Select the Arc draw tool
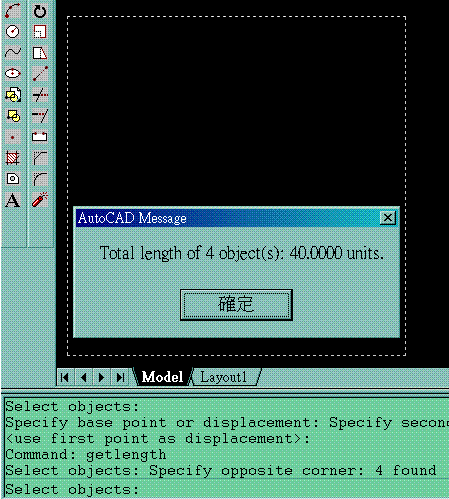The image size is (449, 499). tap(13, 11)
